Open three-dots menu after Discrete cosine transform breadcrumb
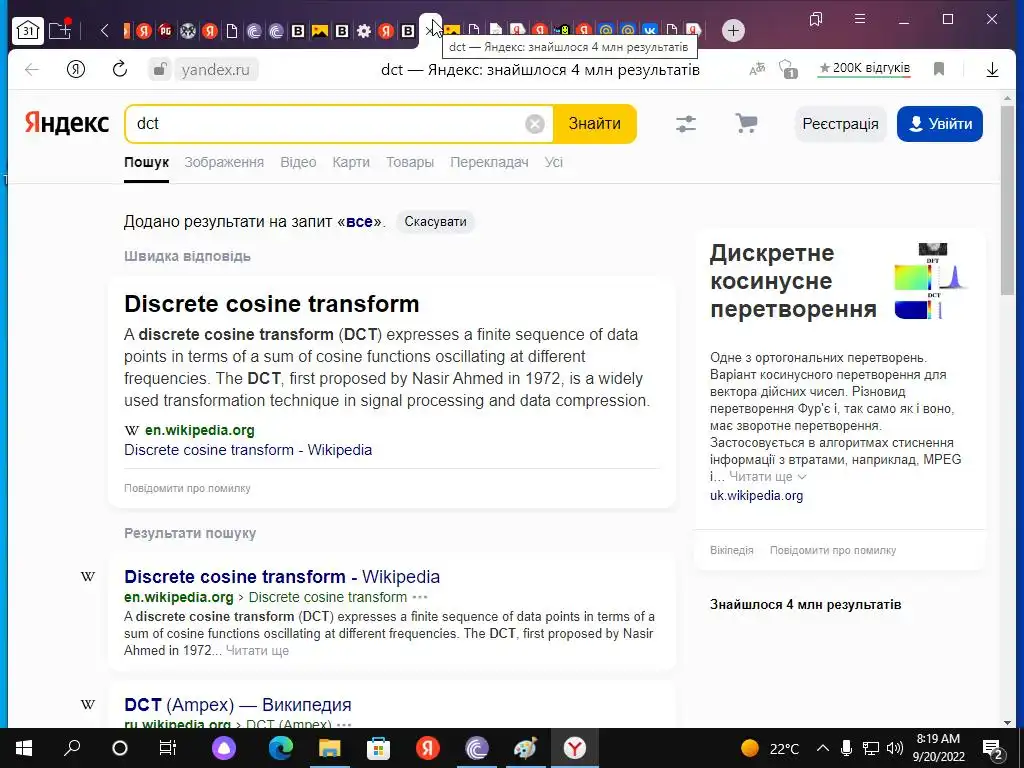Image resolution: width=1024 pixels, height=768 pixels. click(420, 597)
